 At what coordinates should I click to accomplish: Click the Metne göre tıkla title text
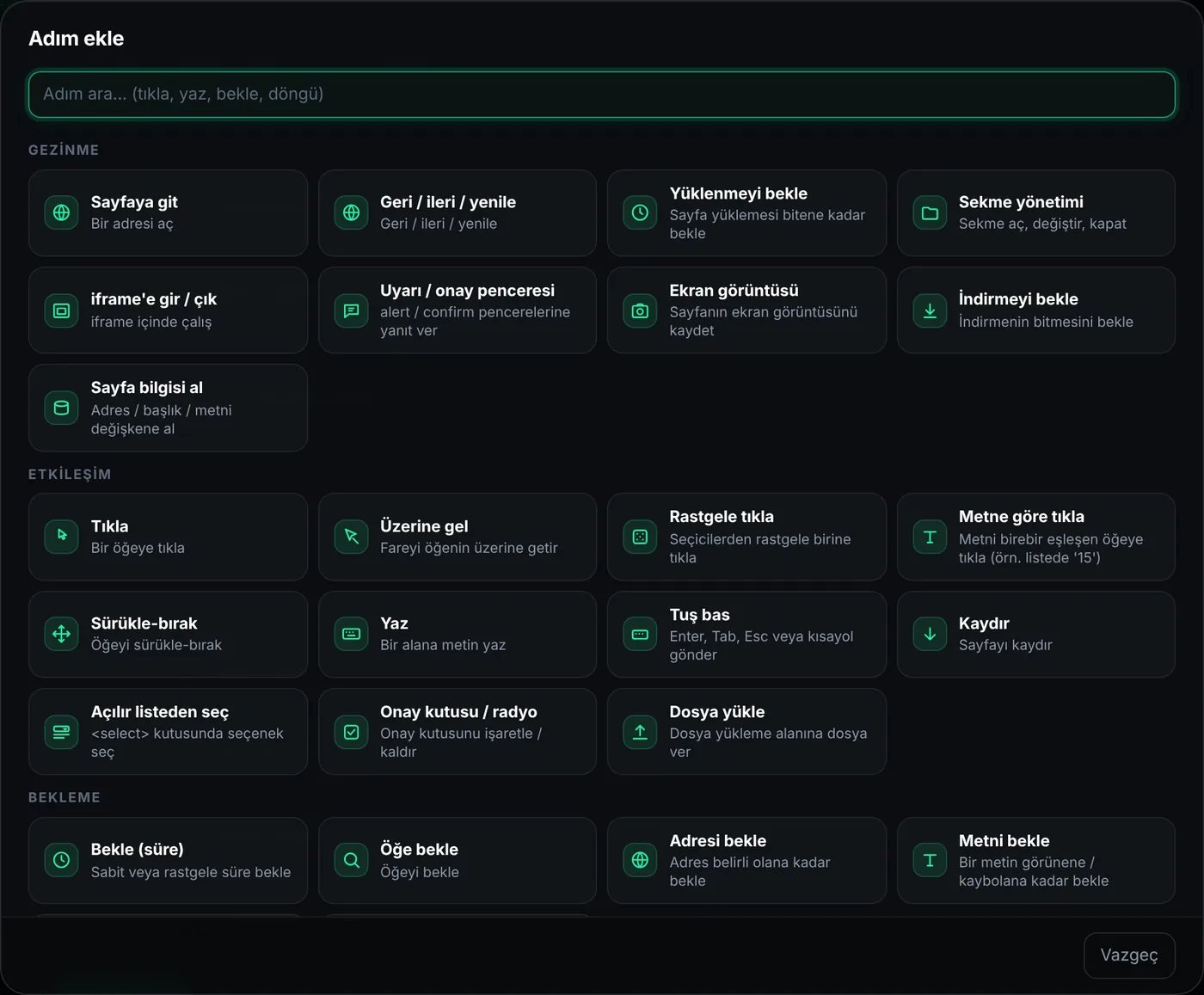[x=1022, y=517]
